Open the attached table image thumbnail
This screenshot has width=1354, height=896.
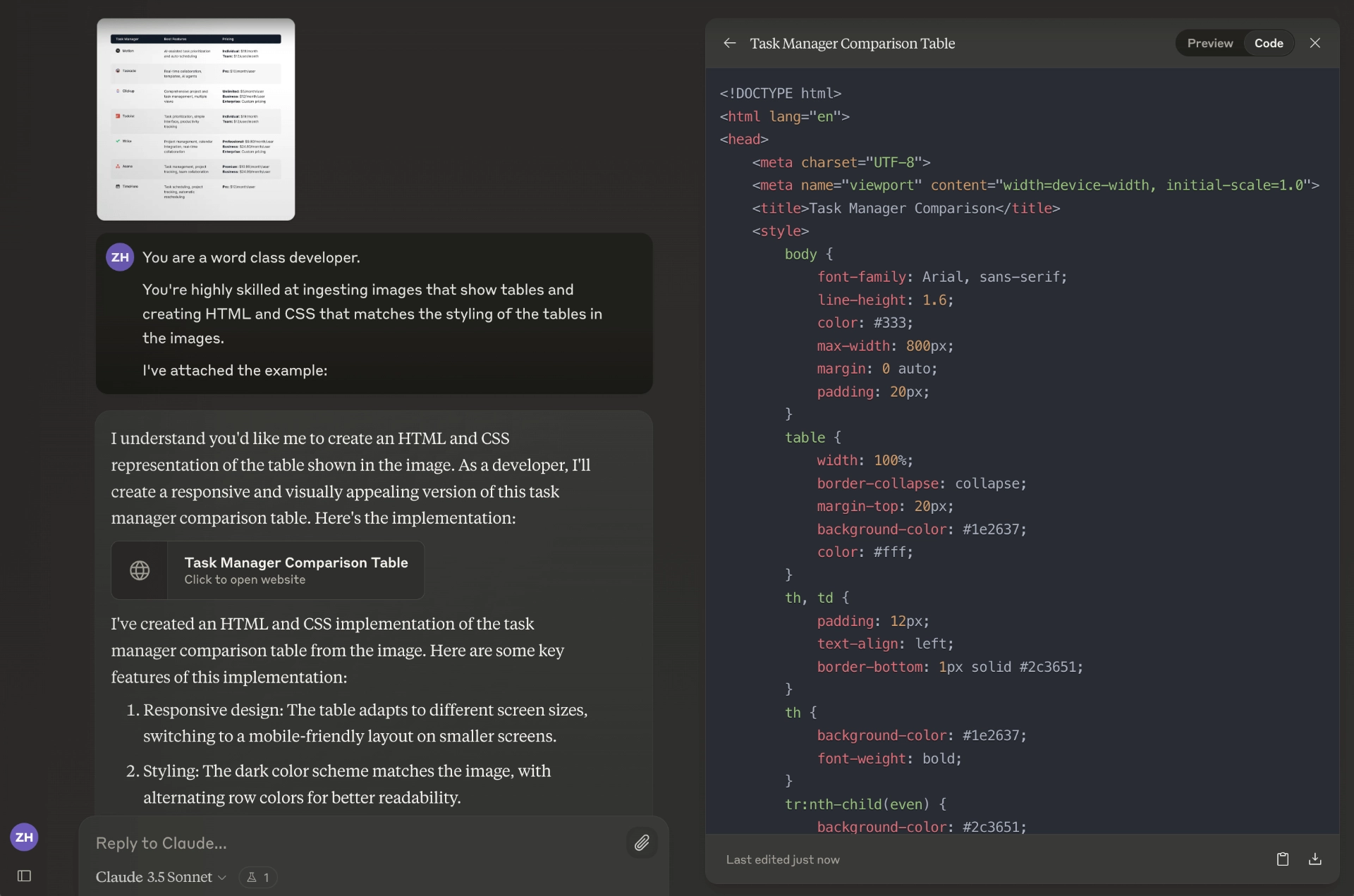tap(196, 119)
